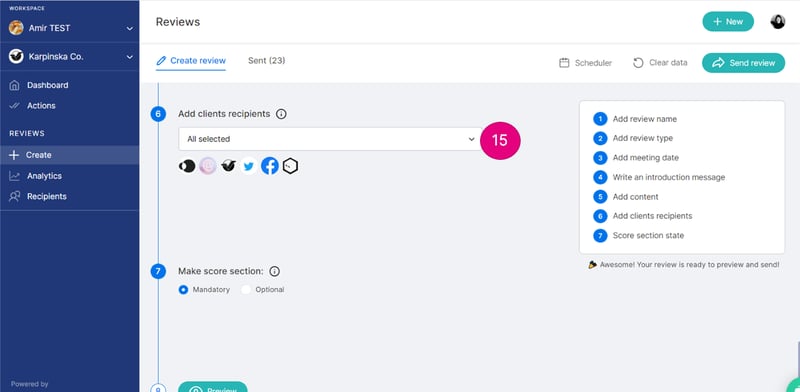Click the Facebook recipient icon
Screen dimensions: 800x392
point(270,166)
